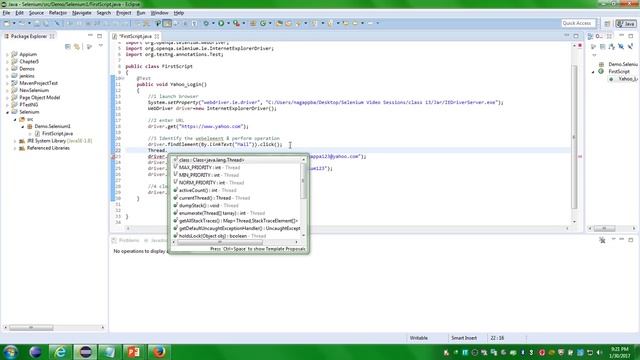Open the Run button dropdown arrow
The image size is (640, 360).
pyautogui.click(x=228, y=24)
